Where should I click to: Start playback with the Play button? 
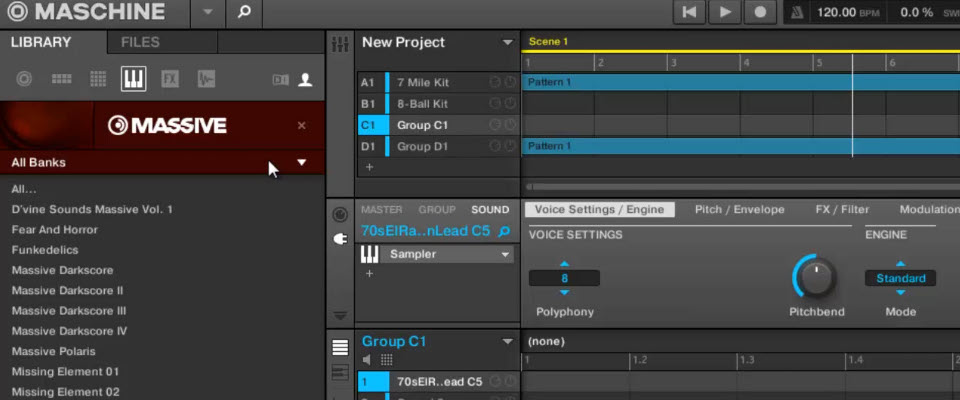coord(725,12)
